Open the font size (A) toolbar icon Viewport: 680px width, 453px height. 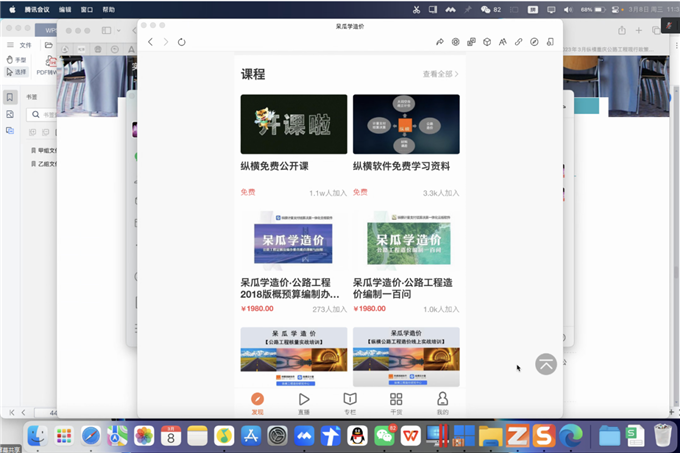(503, 42)
